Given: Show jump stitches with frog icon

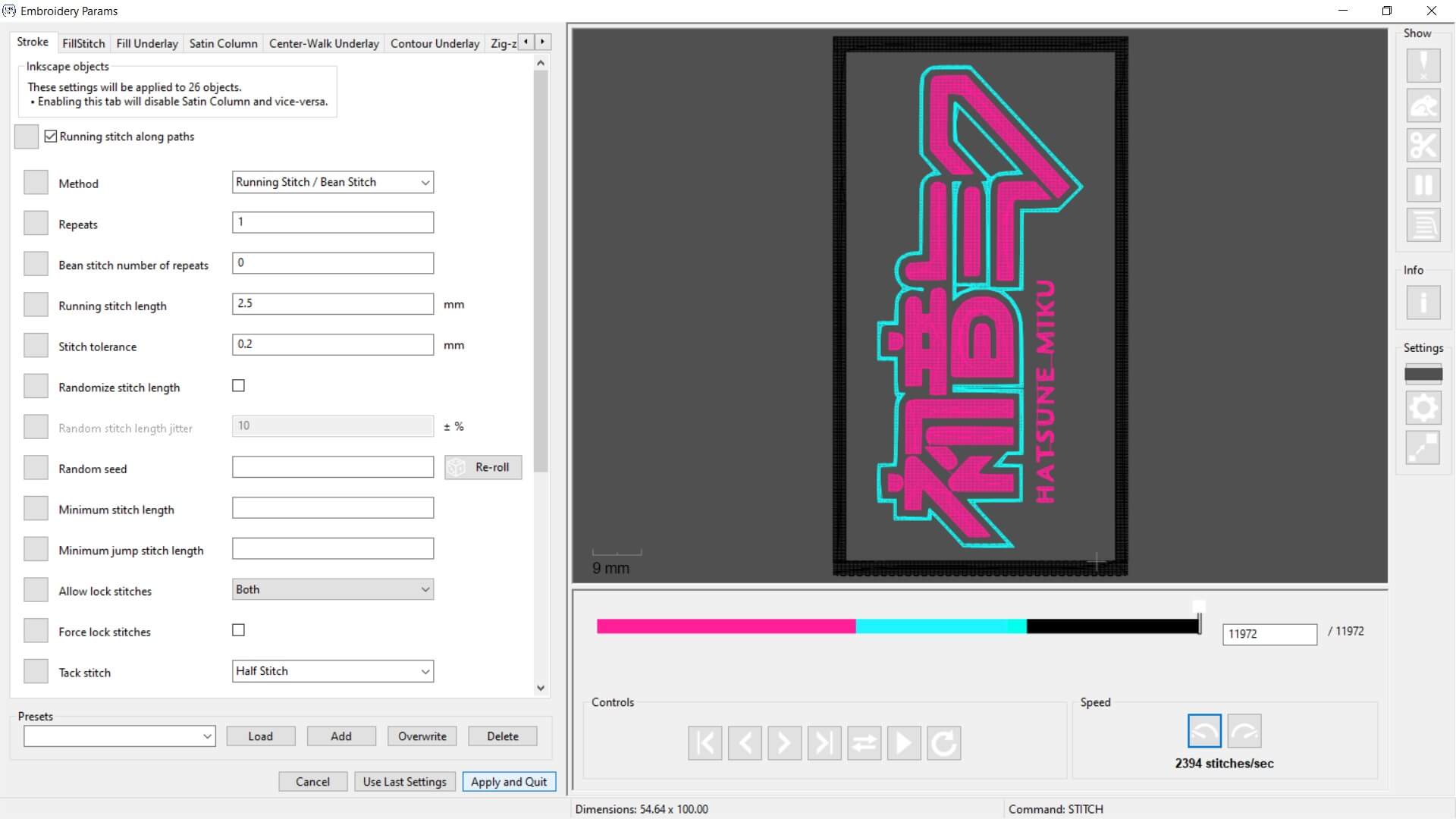Looking at the screenshot, I should (1423, 105).
